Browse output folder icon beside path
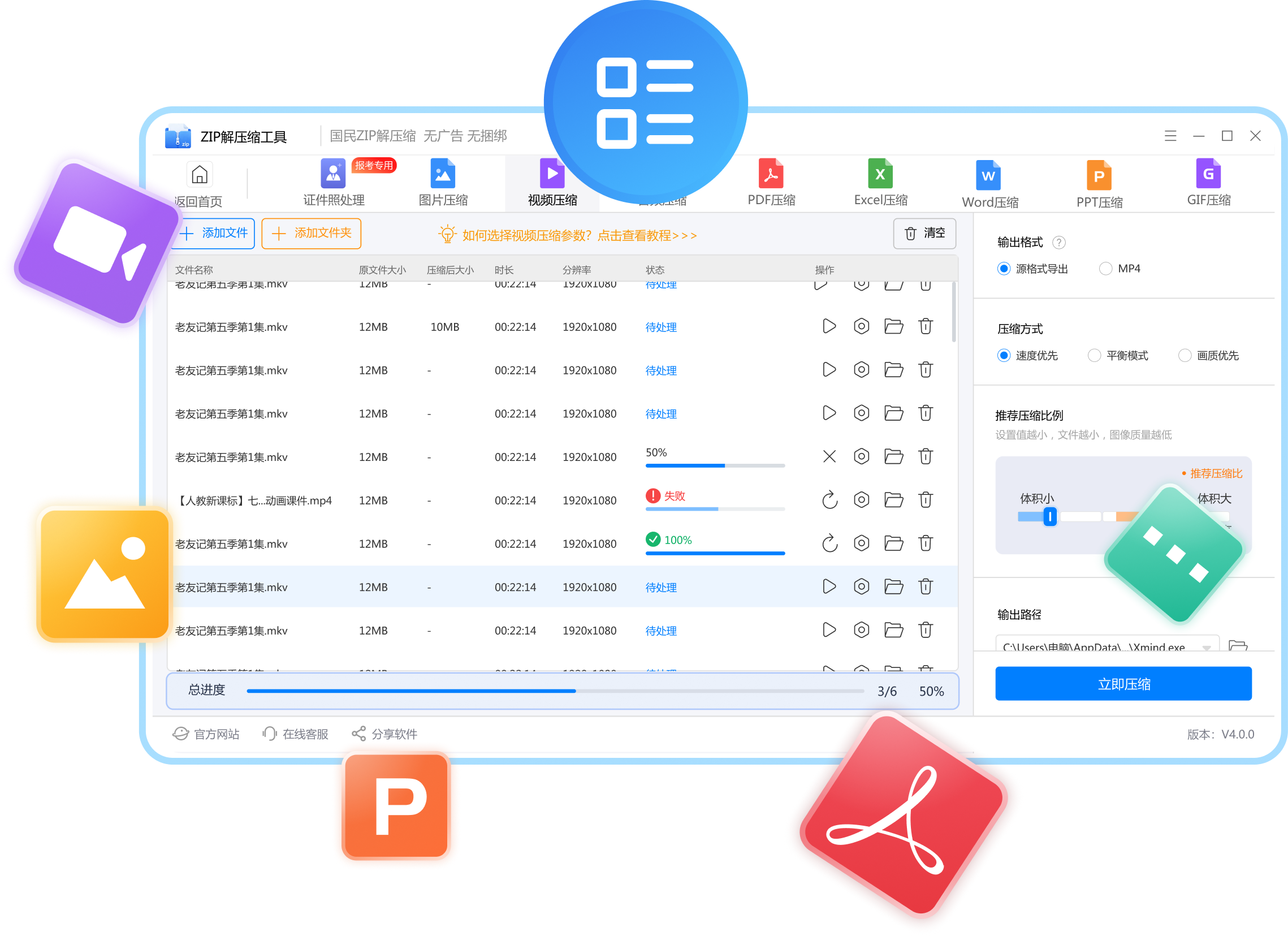The width and height of the screenshot is (1288, 936). coord(1238,645)
